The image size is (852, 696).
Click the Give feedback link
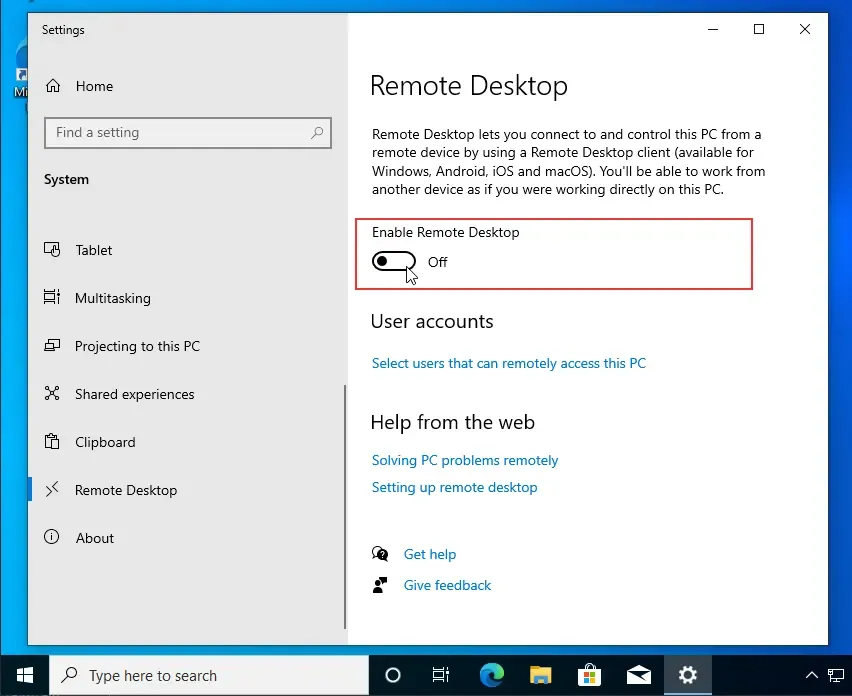pos(447,585)
